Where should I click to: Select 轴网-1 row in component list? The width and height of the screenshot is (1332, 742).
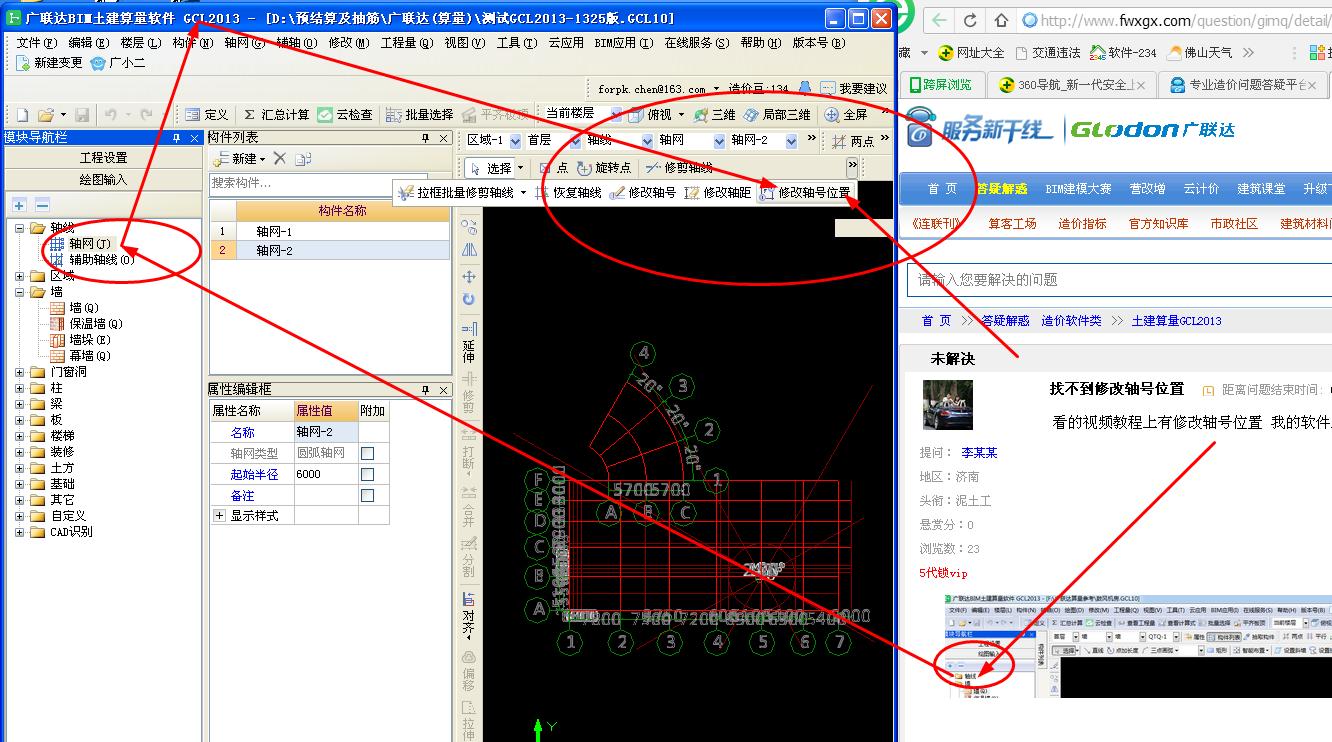[x=329, y=231]
